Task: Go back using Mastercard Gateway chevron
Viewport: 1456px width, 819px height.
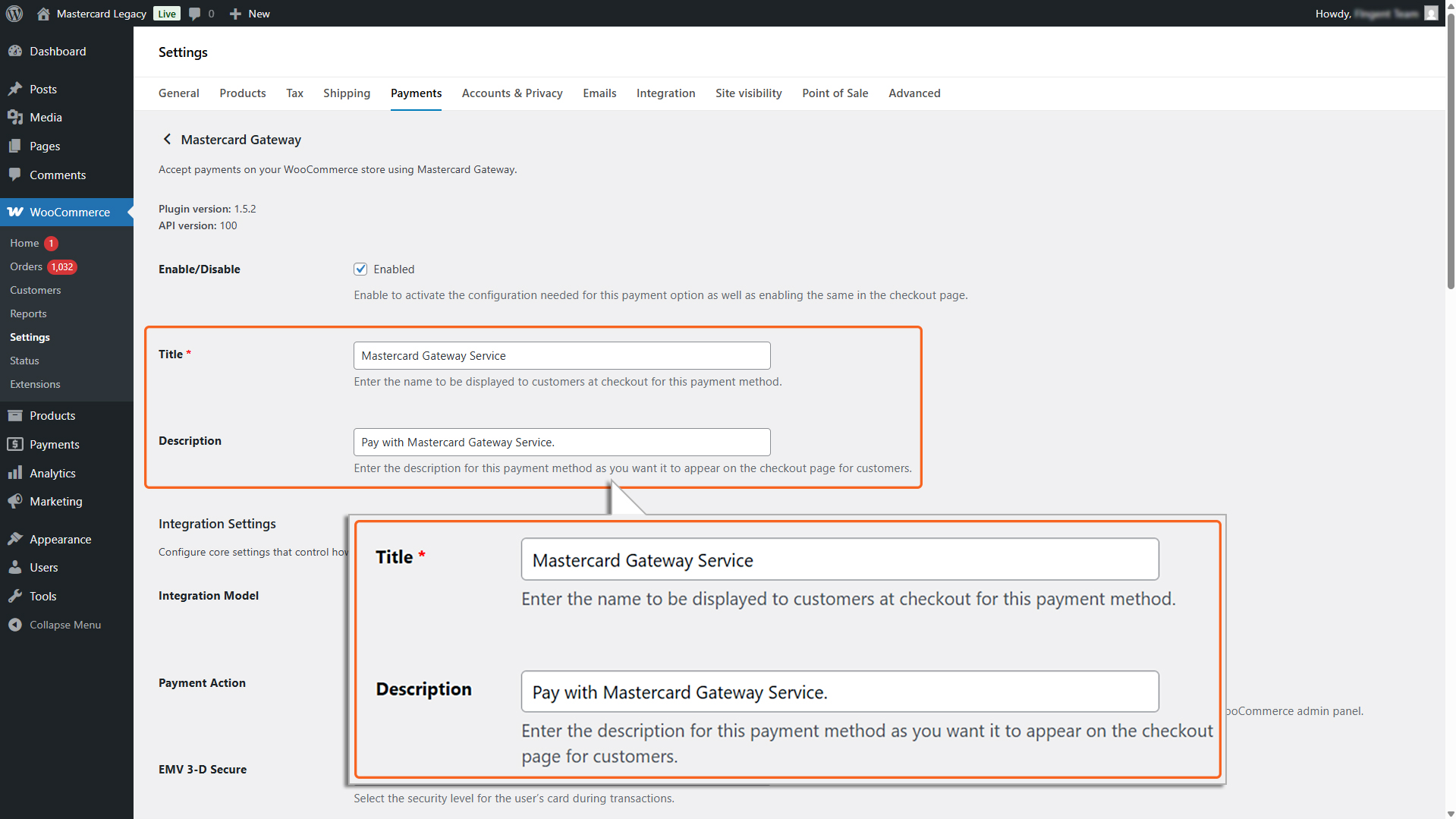Action: click(x=167, y=140)
